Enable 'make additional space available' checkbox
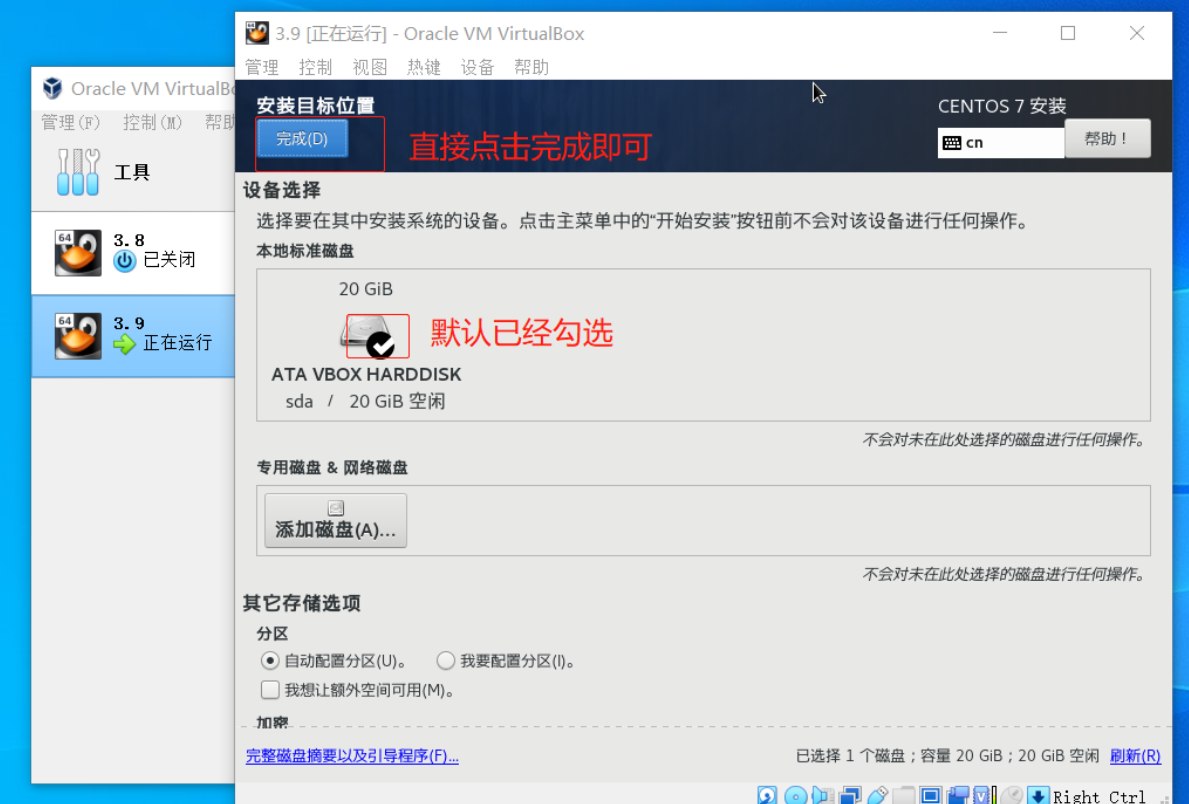 tap(270, 689)
